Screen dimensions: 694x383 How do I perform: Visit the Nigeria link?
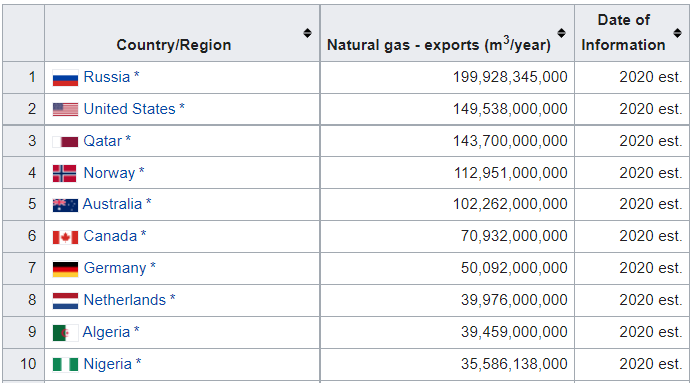[x=108, y=364]
